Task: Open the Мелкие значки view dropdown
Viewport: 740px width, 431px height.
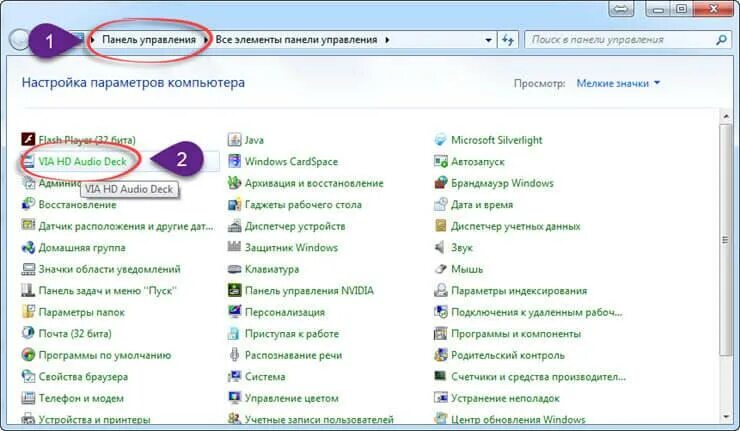Action: point(618,84)
